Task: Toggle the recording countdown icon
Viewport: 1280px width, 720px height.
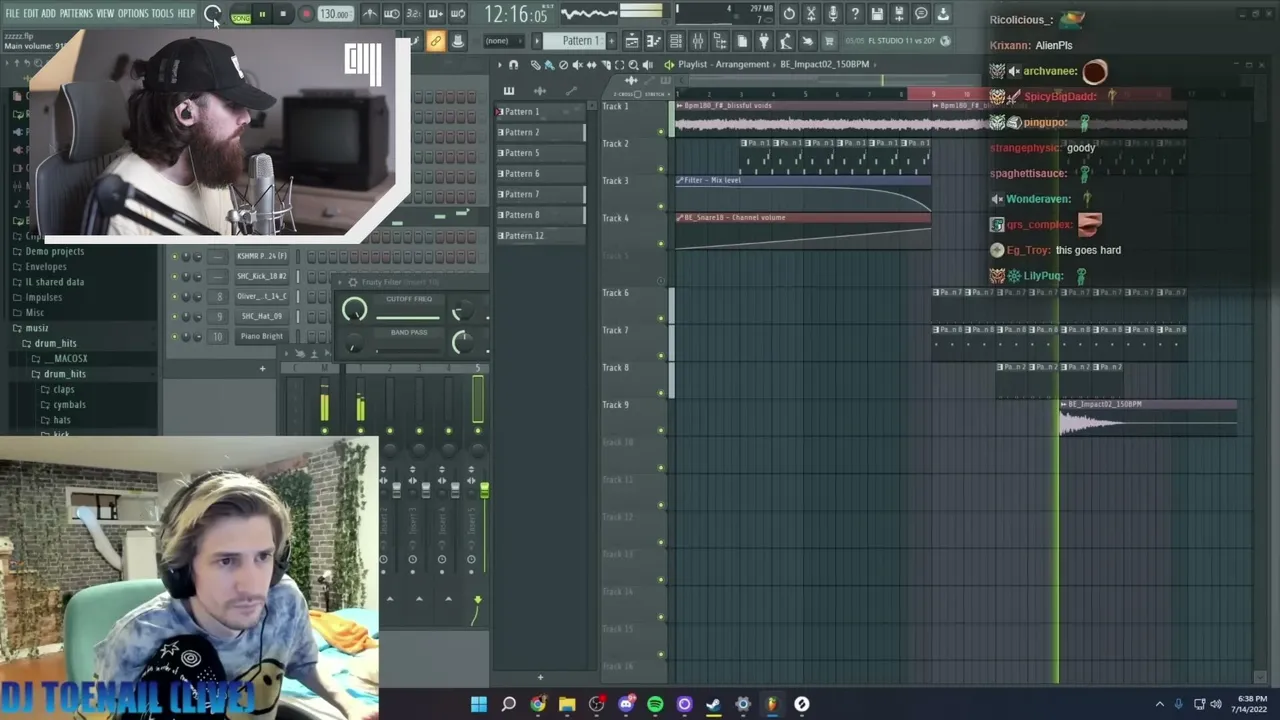Action: (414, 14)
